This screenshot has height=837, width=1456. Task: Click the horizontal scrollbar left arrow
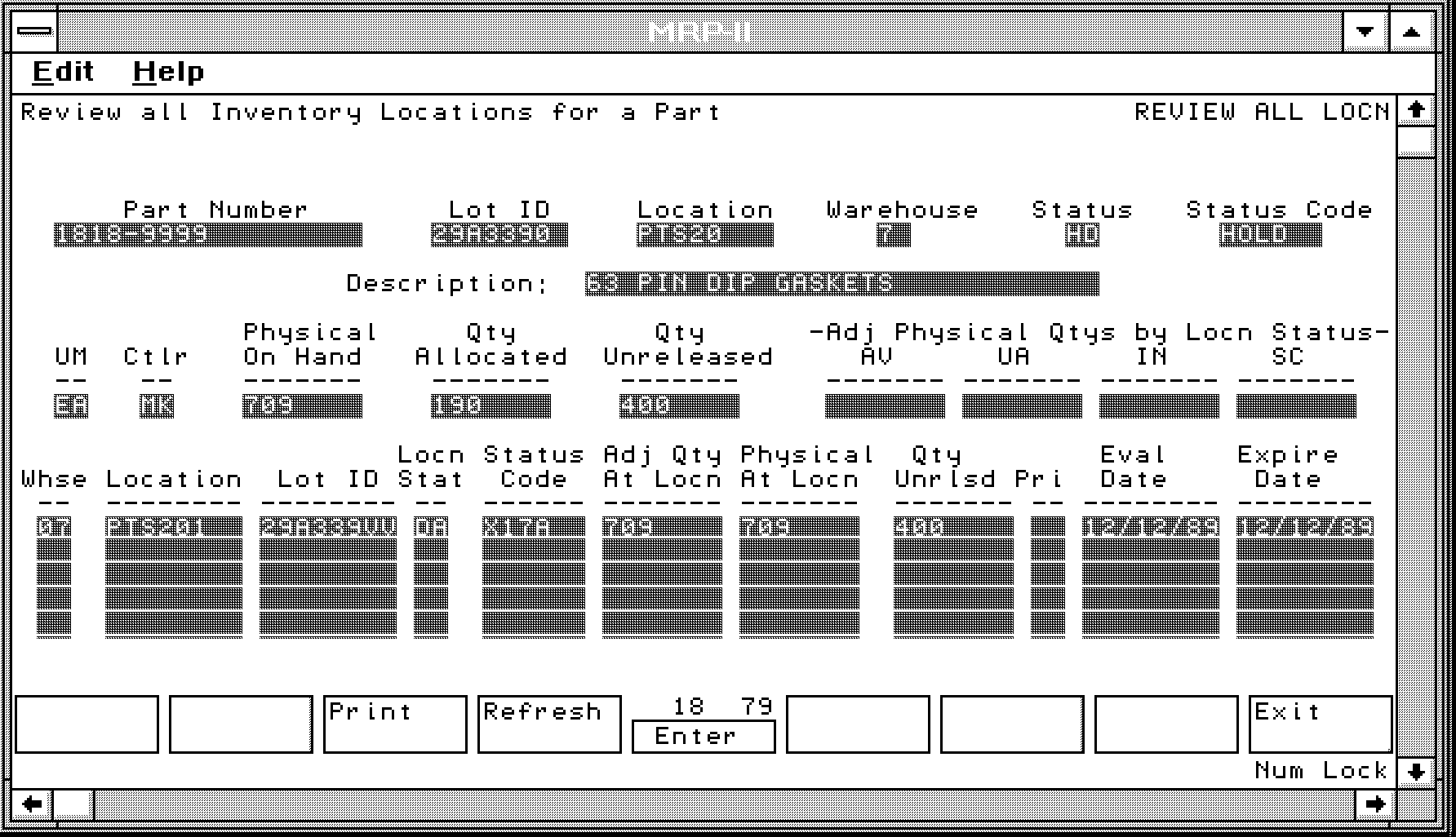tap(32, 804)
